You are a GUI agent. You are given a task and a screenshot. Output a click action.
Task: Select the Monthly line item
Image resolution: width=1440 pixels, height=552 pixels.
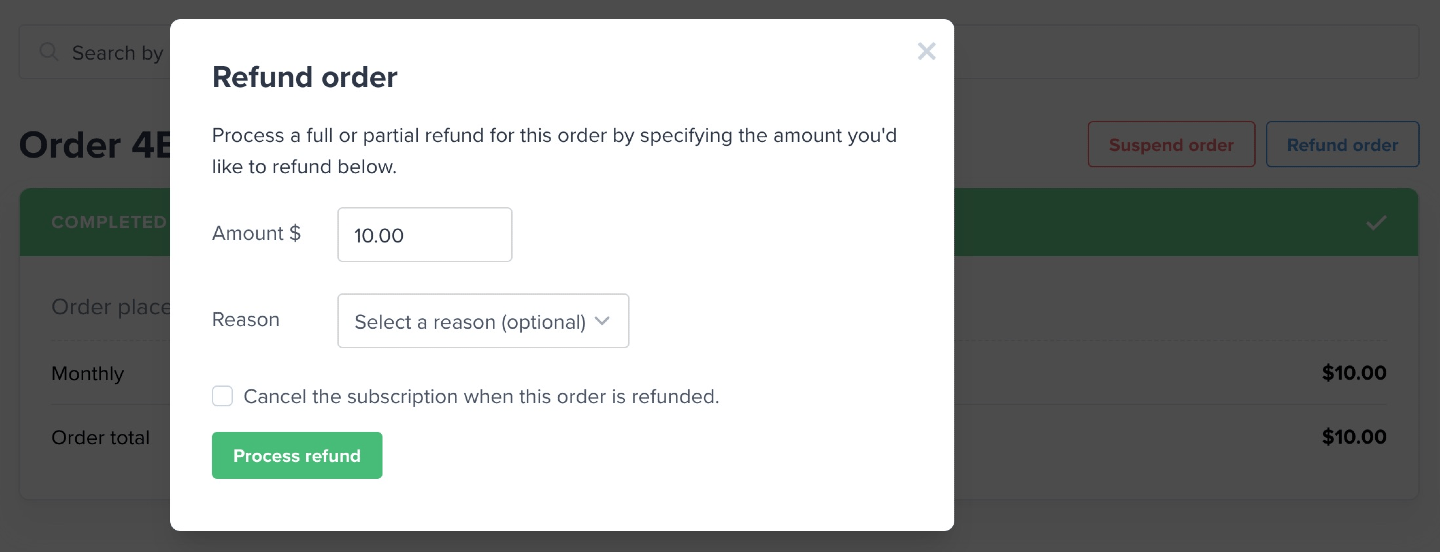(x=88, y=374)
